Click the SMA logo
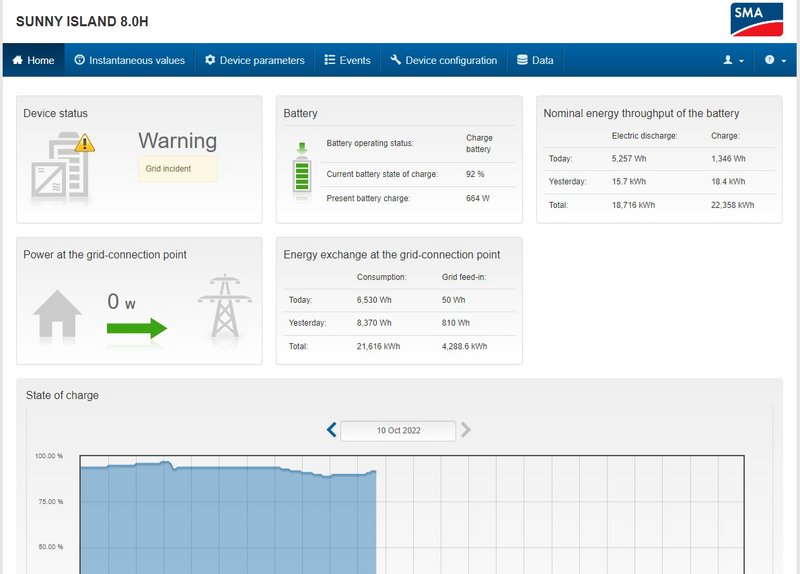 pos(756,19)
